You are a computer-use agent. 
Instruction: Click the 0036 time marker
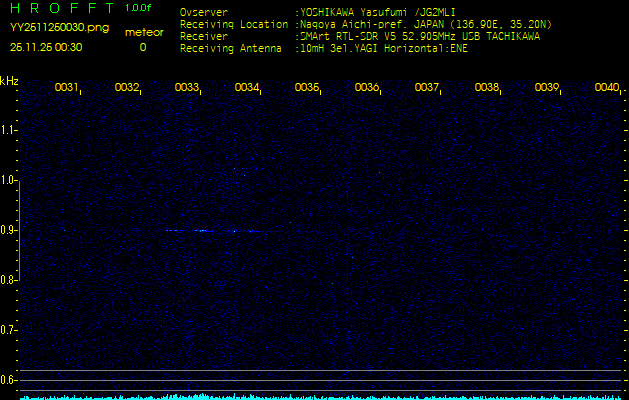point(367,87)
